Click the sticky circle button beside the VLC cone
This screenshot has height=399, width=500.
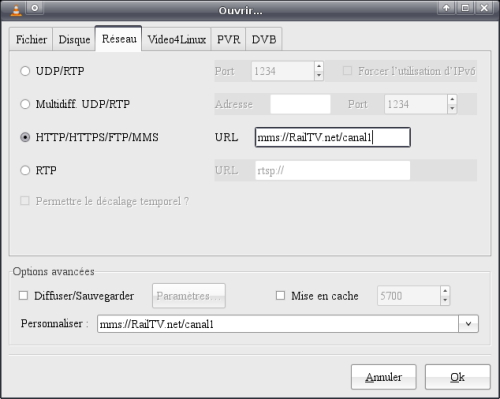(35, 8)
